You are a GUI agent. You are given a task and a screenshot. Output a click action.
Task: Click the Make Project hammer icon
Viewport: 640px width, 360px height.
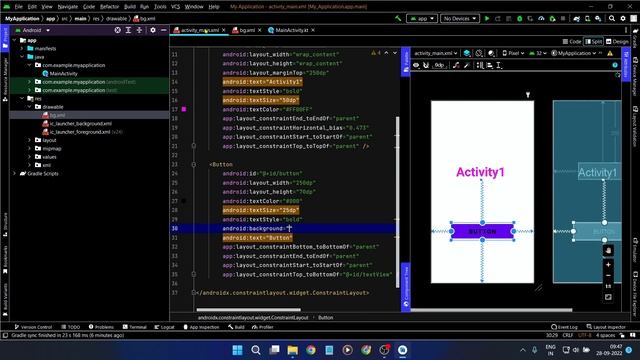coord(398,18)
